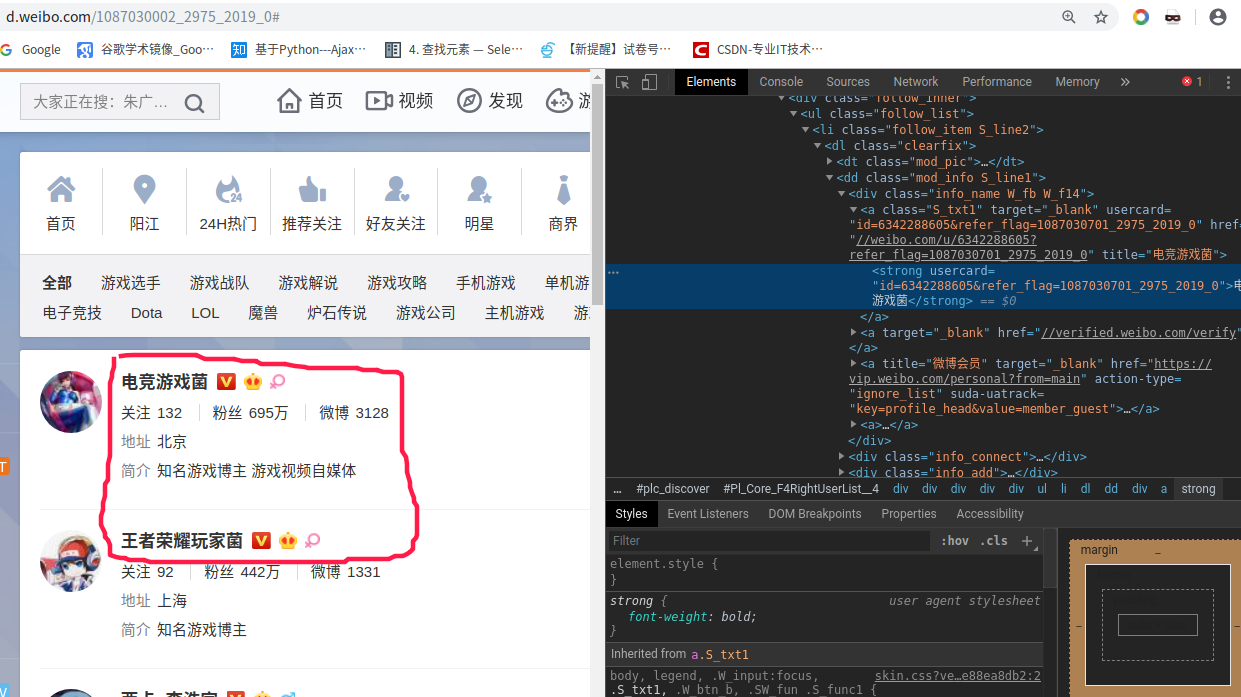This screenshot has height=697, width=1241.
Task: Expand the div class="info_connect" node
Action: (x=841, y=457)
